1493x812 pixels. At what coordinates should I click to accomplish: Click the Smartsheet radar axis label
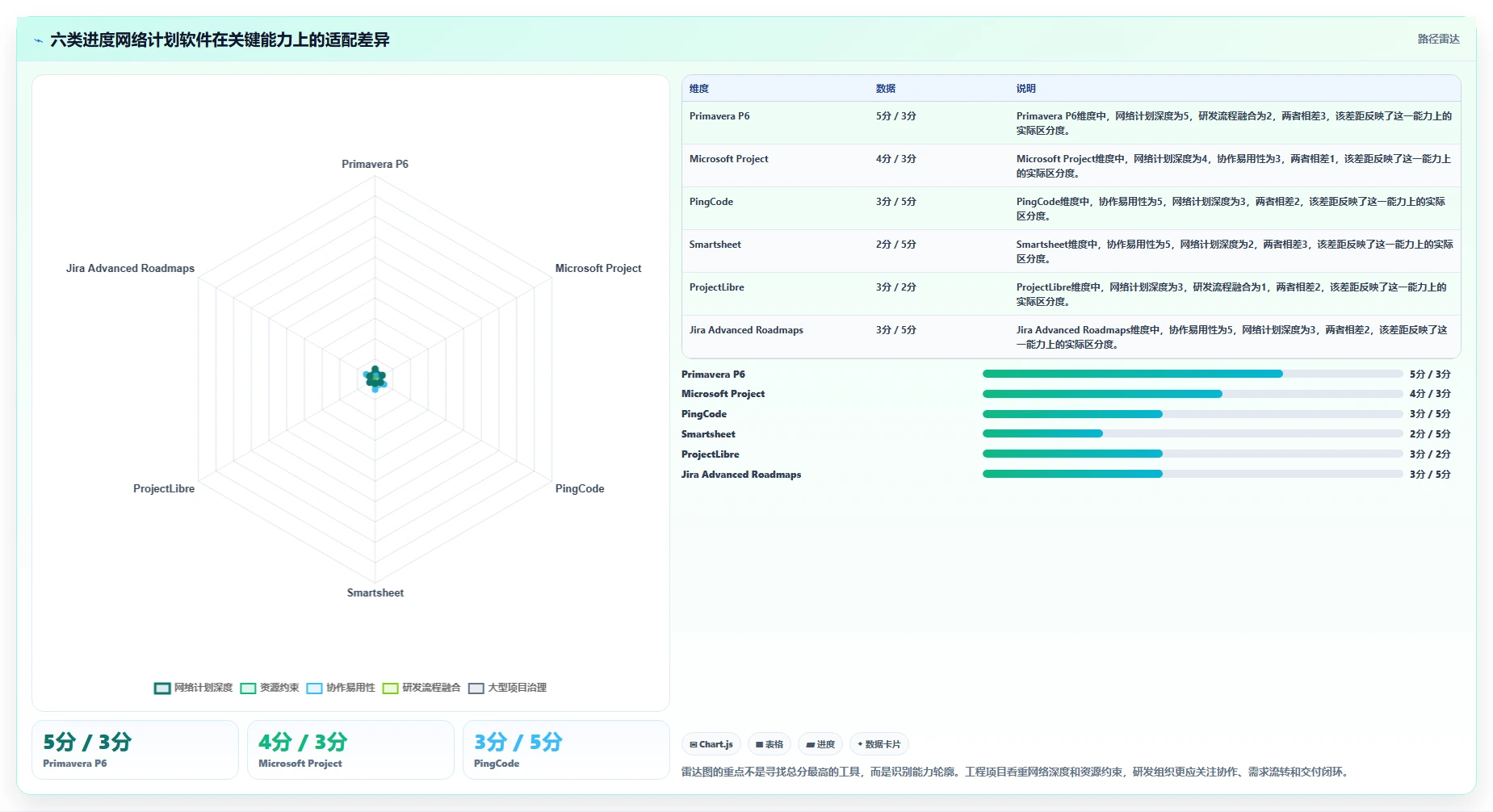[x=375, y=592]
